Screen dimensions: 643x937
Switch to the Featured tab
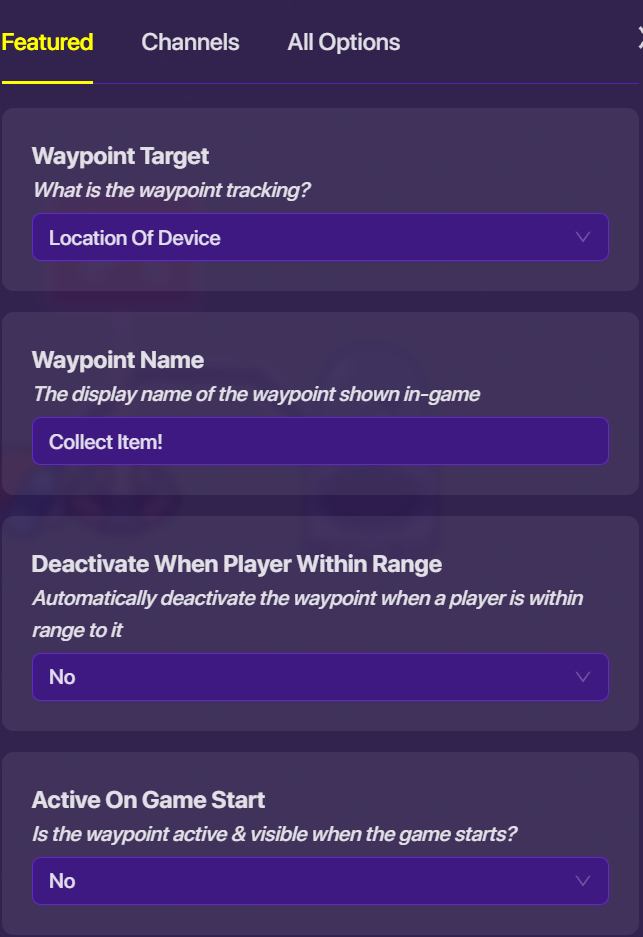[47, 42]
